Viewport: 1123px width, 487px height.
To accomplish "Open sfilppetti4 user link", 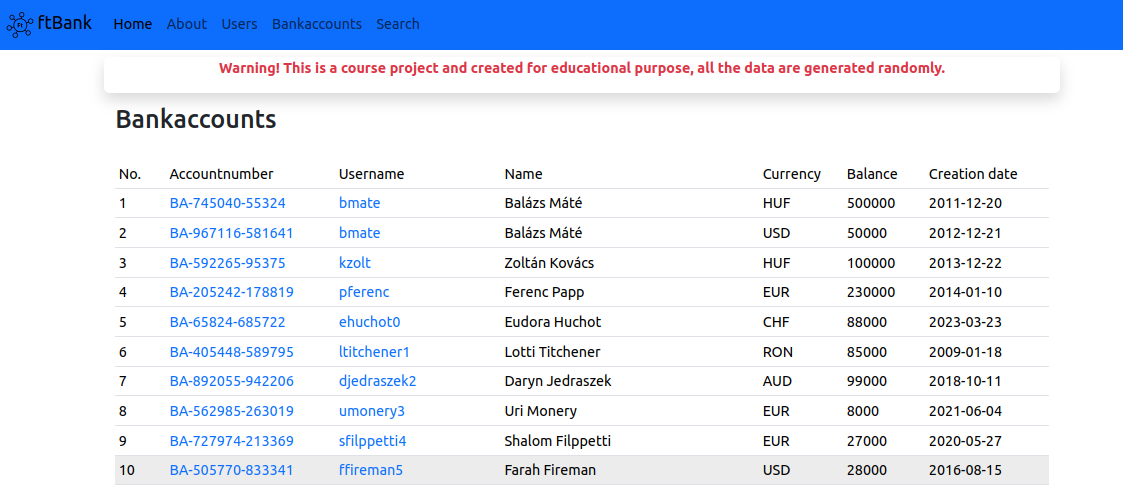I will [x=373, y=441].
